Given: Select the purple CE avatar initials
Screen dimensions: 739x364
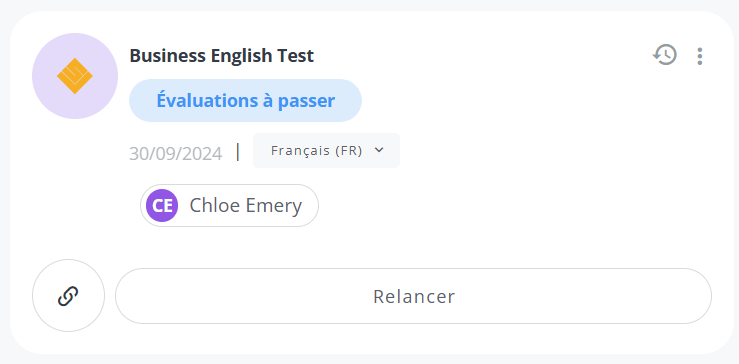Looking at the screenshot, I should [x=162, y=206].
